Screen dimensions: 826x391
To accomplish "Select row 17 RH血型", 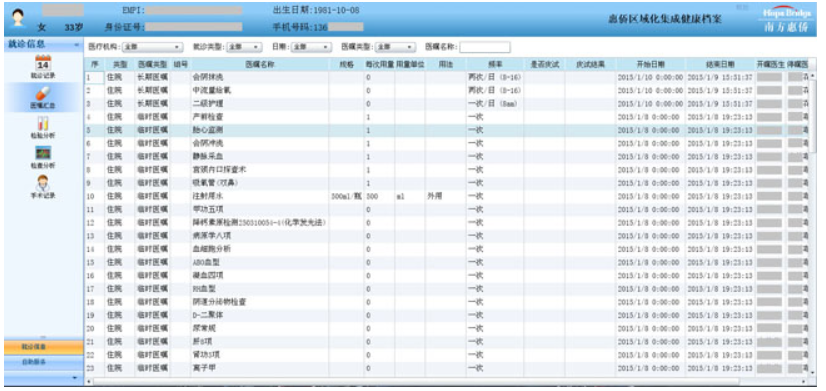I will click(447, 289).
